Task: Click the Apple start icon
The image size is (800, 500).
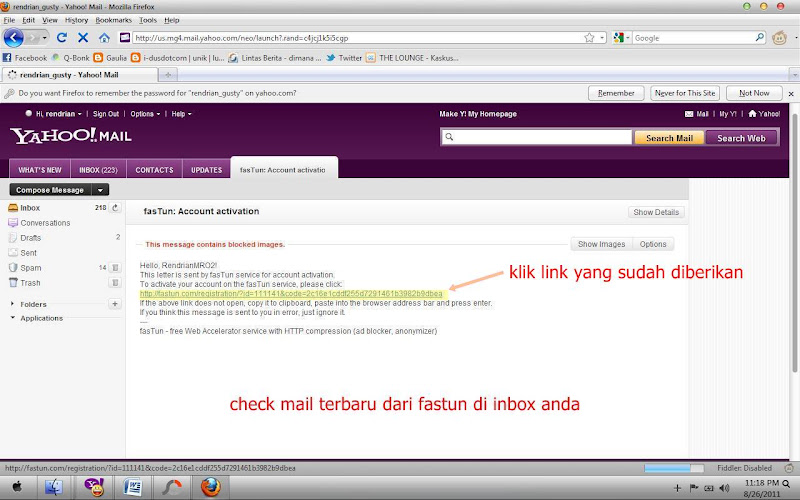Action: click(x=17, y=487)
